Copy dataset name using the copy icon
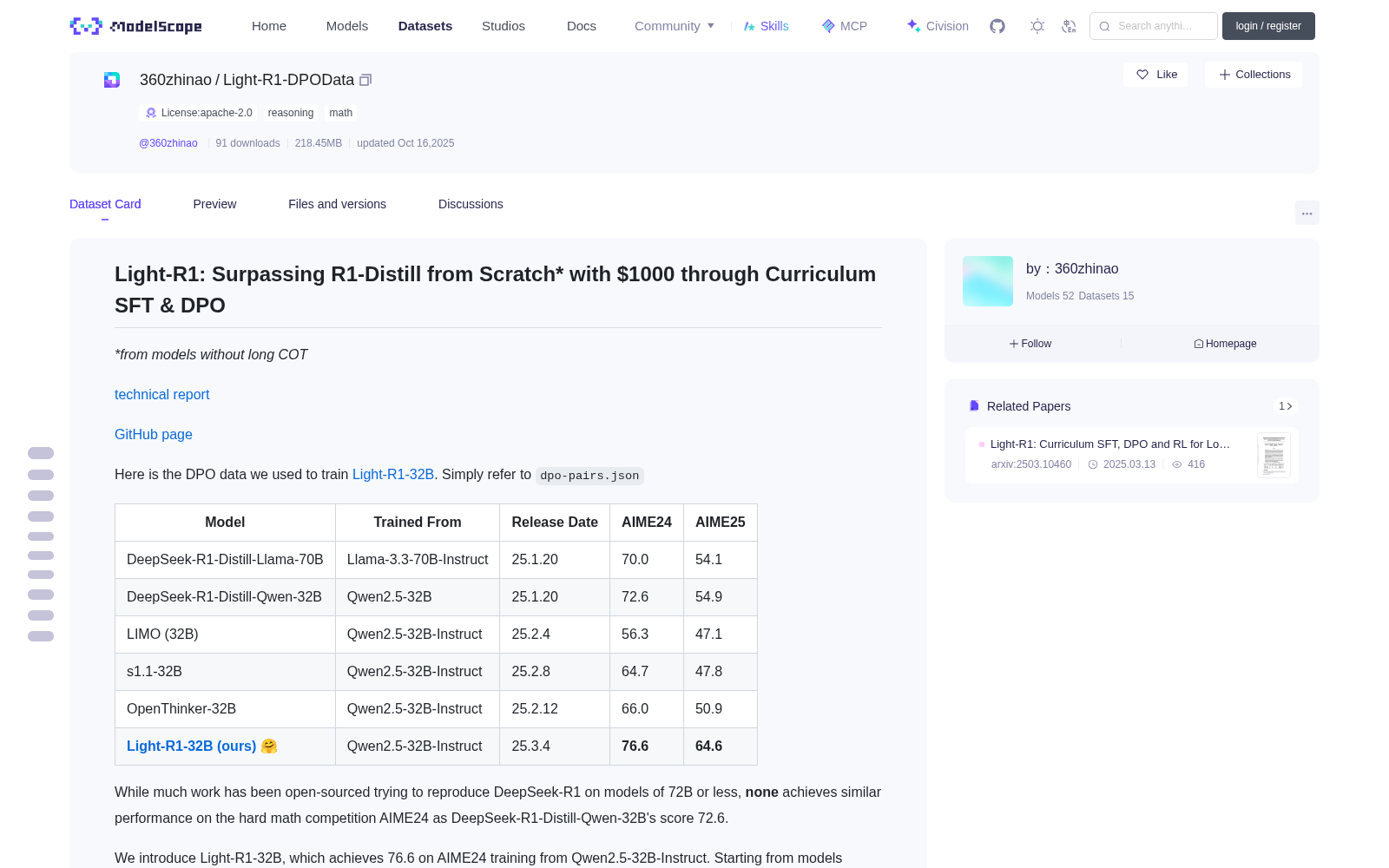 (365, 80)
